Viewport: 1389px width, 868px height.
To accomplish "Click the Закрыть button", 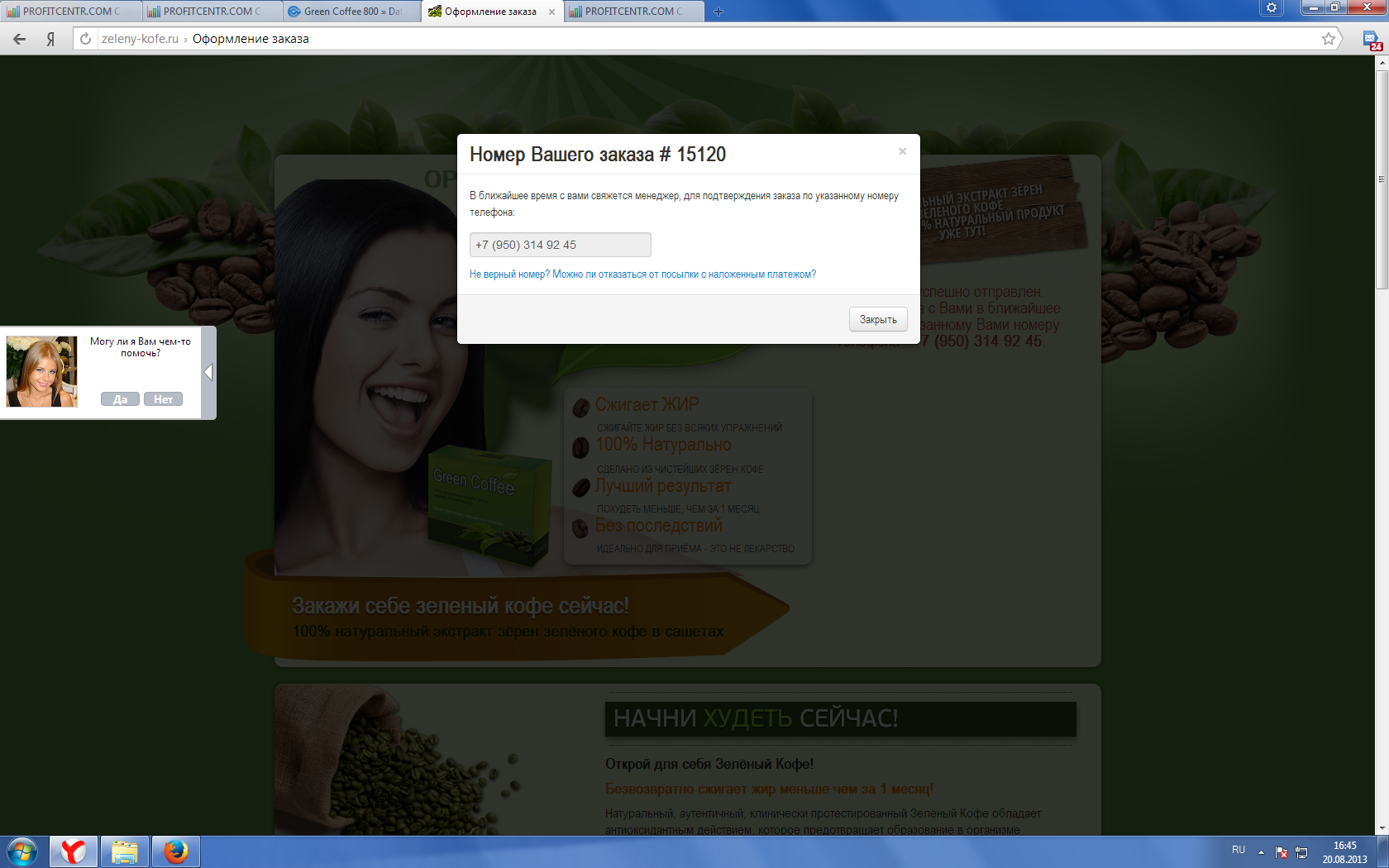I will click(878, 319).
